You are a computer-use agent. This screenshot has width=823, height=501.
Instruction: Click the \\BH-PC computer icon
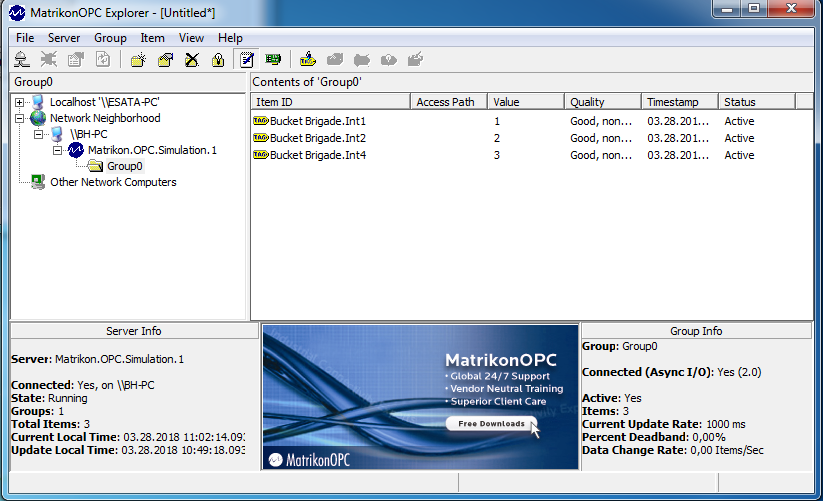coord(57,134)
